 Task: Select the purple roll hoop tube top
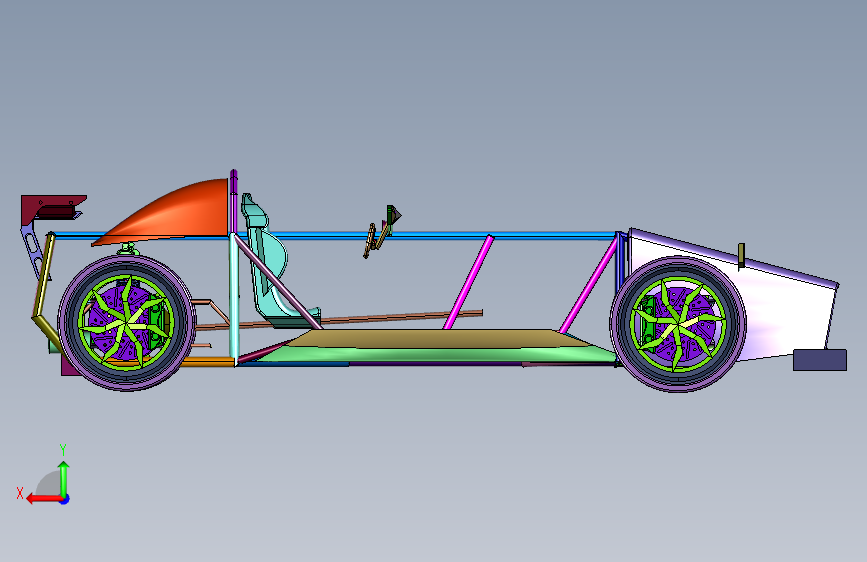pos(233,199)
